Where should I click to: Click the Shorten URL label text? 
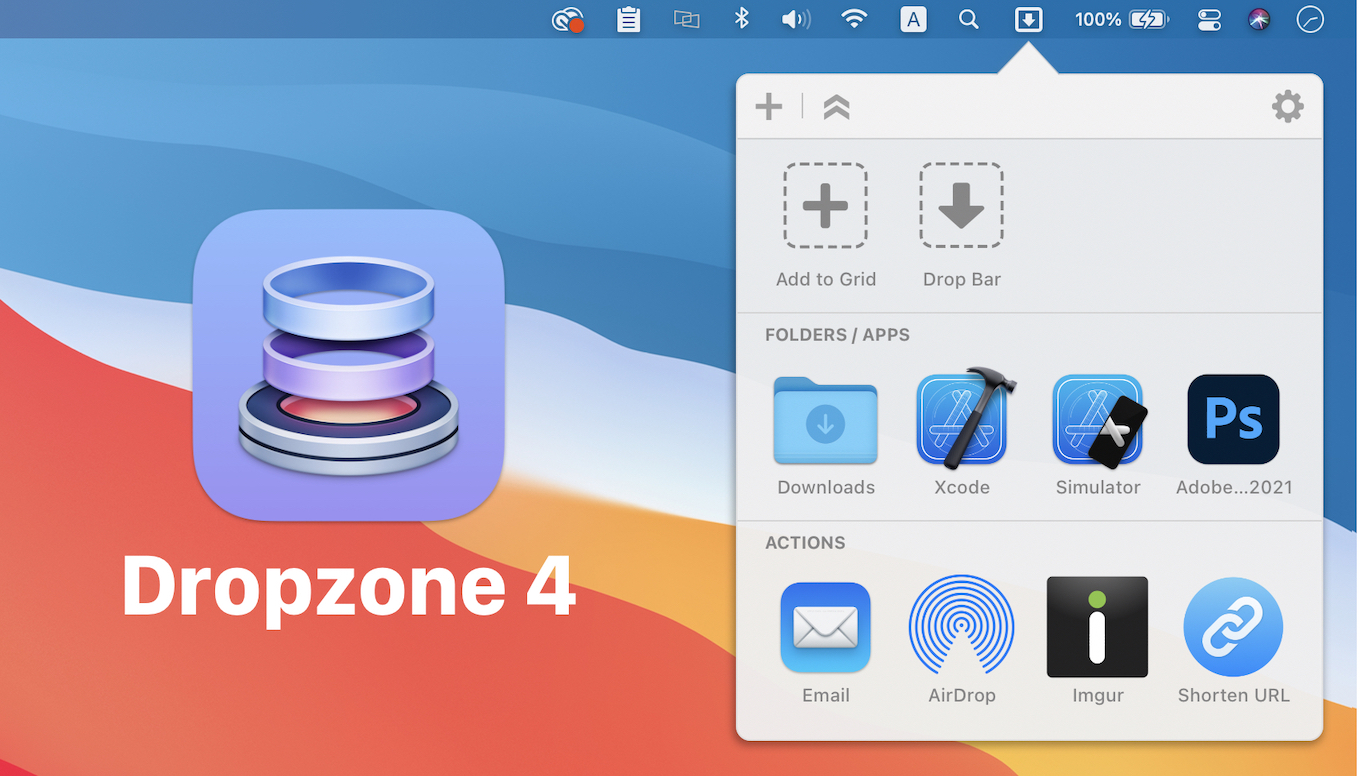pos(1233,695)
